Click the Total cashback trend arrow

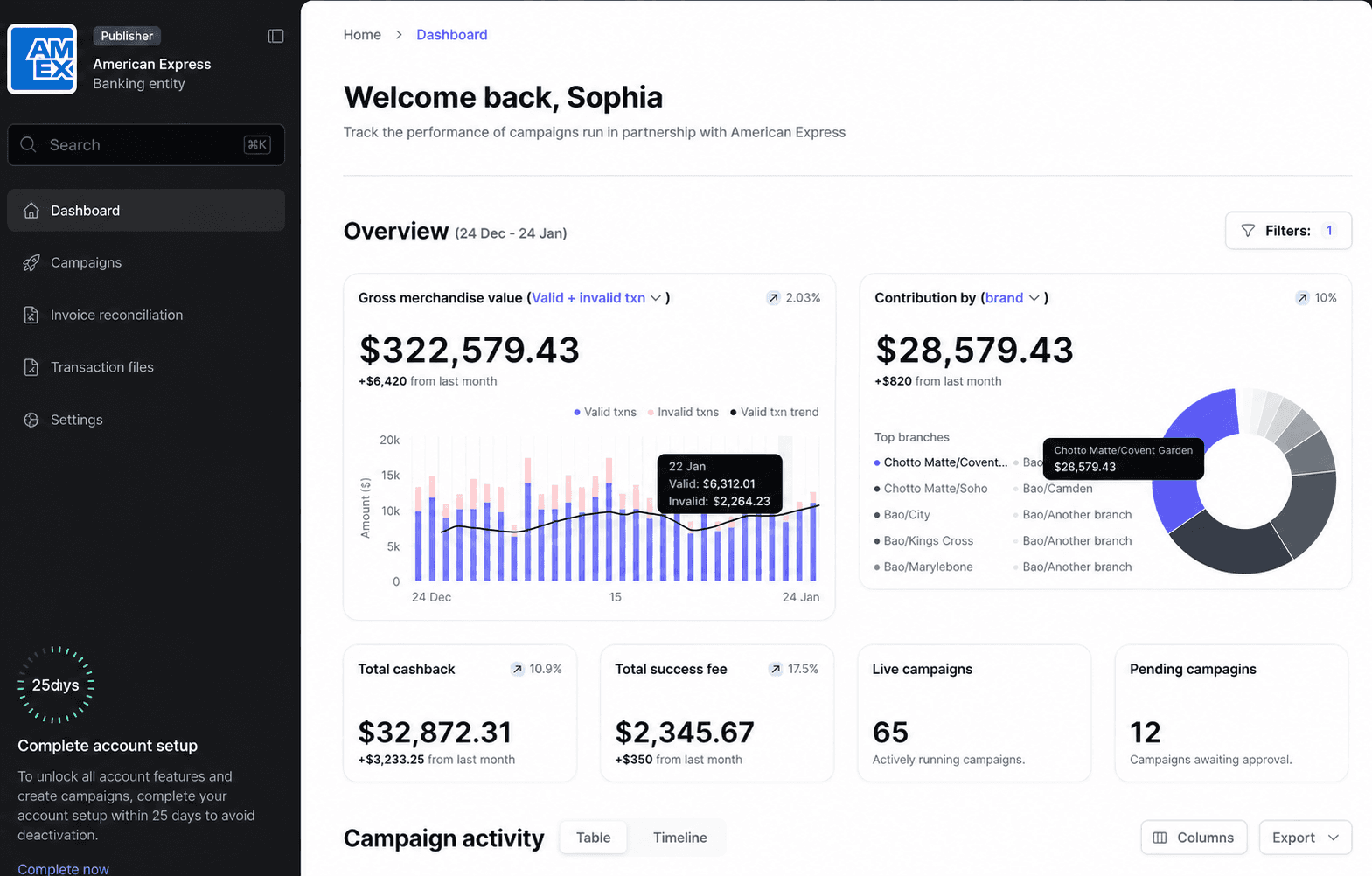tap(518, 669)
